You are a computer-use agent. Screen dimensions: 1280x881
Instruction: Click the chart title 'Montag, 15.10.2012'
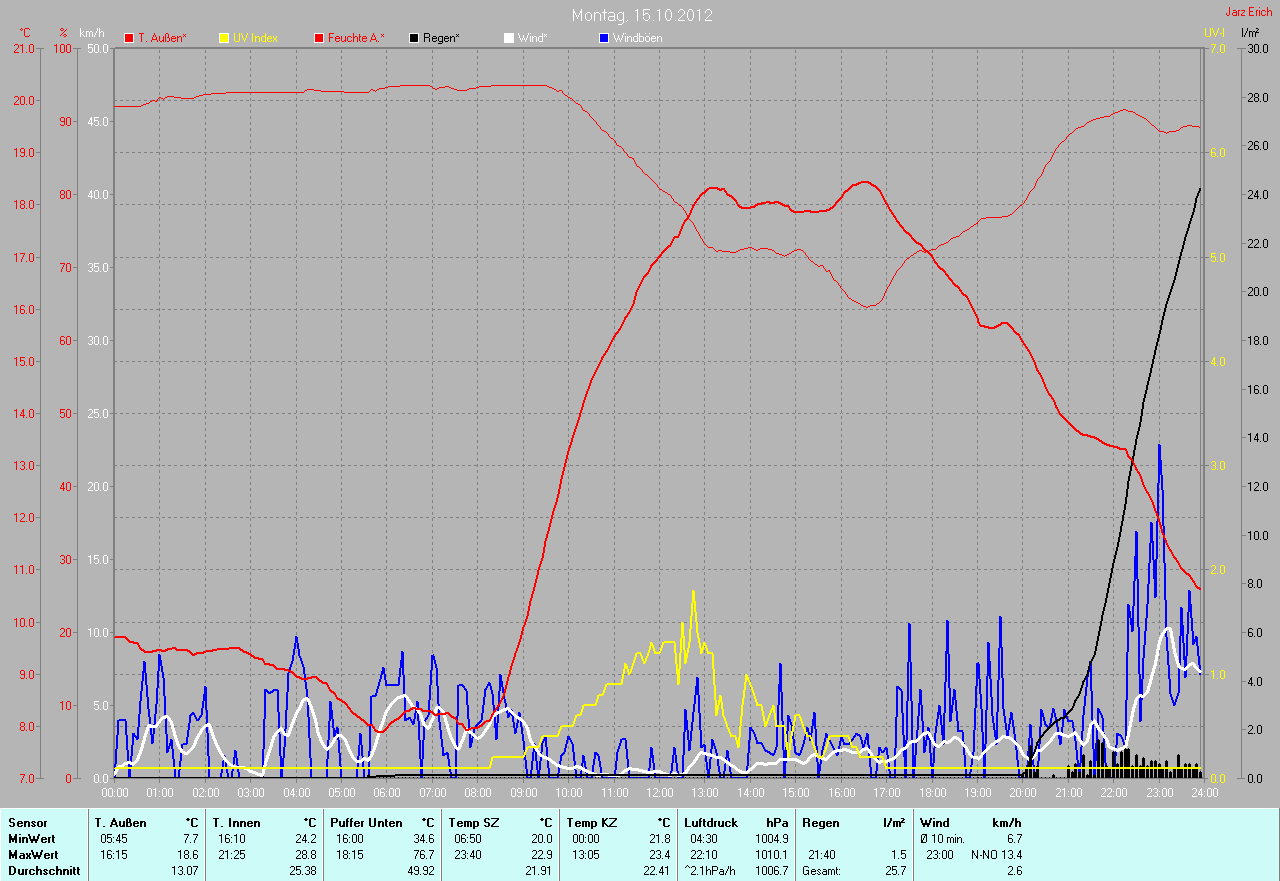coord(643,15)
